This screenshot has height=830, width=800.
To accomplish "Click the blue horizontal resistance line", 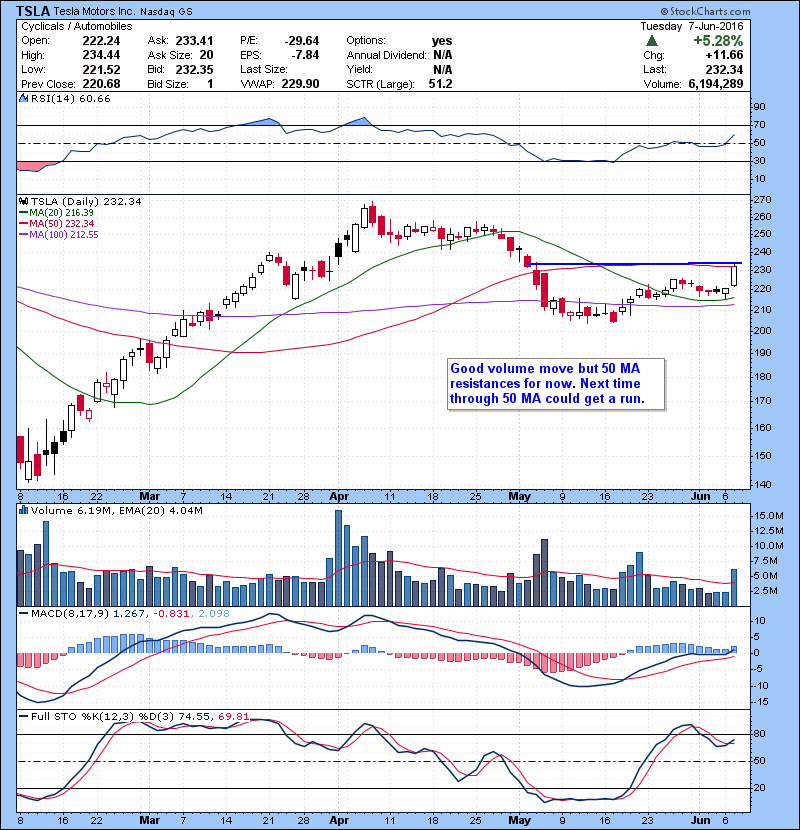I will pos(634,263).
